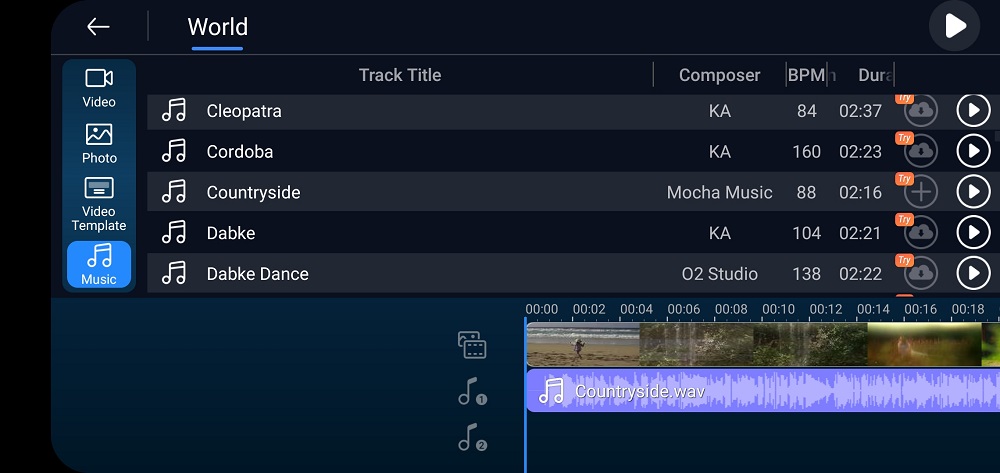Screen dimensions: 1000x473
Task: Open the Video media section
Action: click(99, 88)
